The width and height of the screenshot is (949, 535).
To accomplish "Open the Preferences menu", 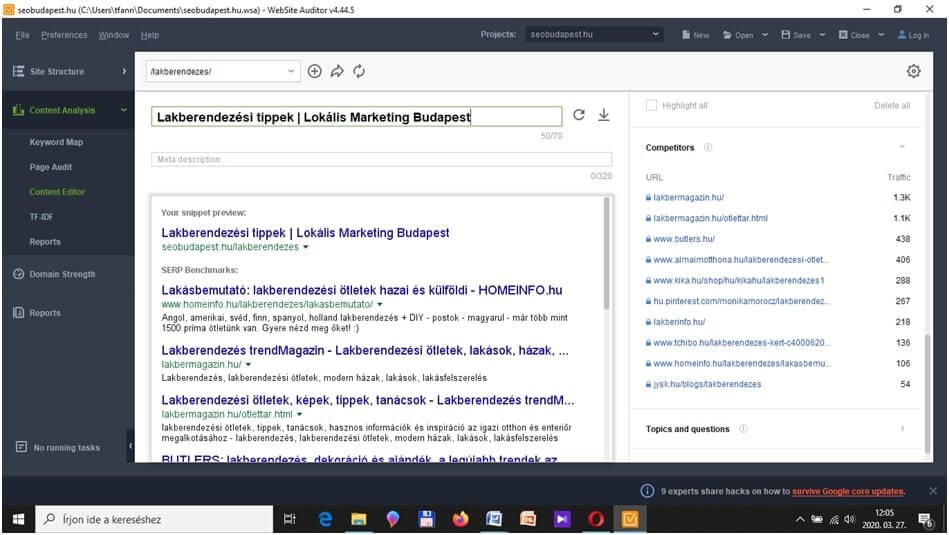I will tap(64, 35).
